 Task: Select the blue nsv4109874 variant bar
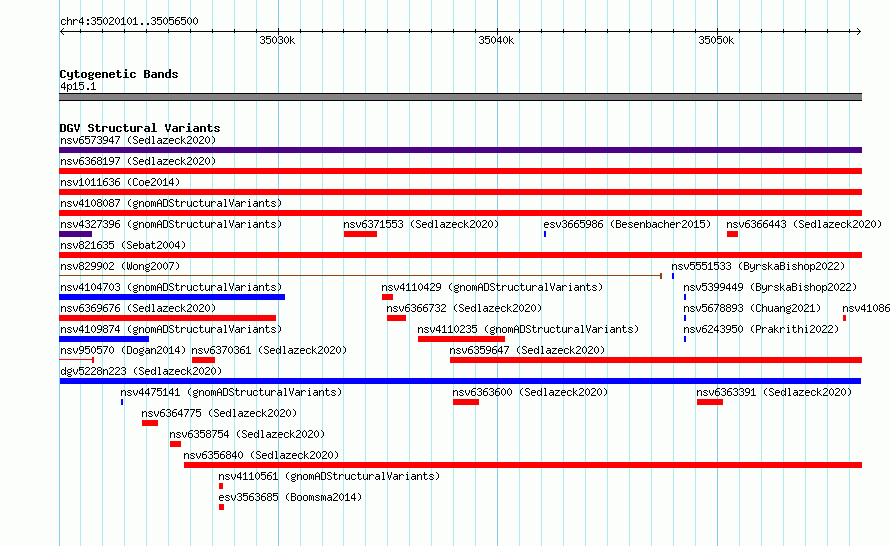coord(104,339)
